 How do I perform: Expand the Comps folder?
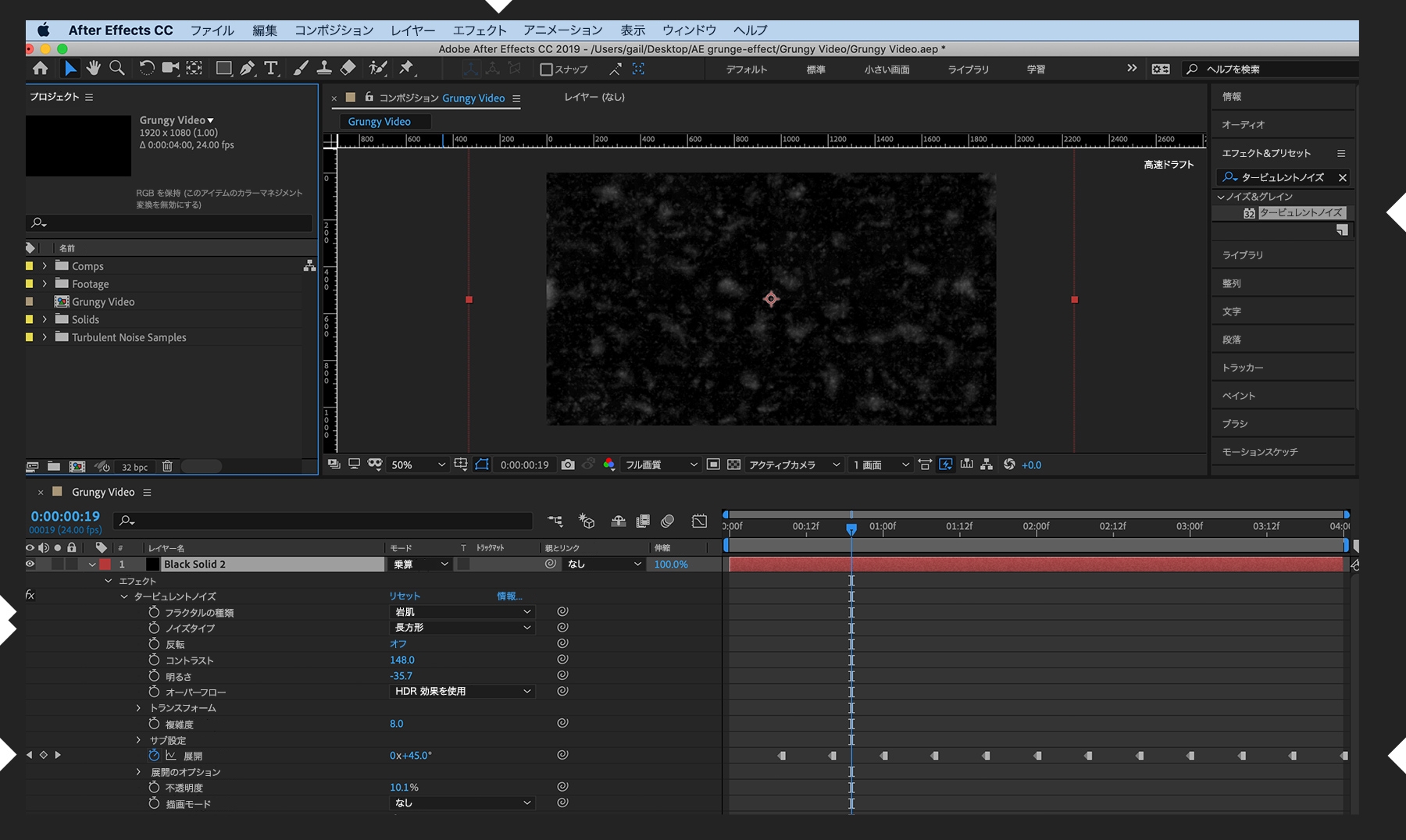point(45,266)
